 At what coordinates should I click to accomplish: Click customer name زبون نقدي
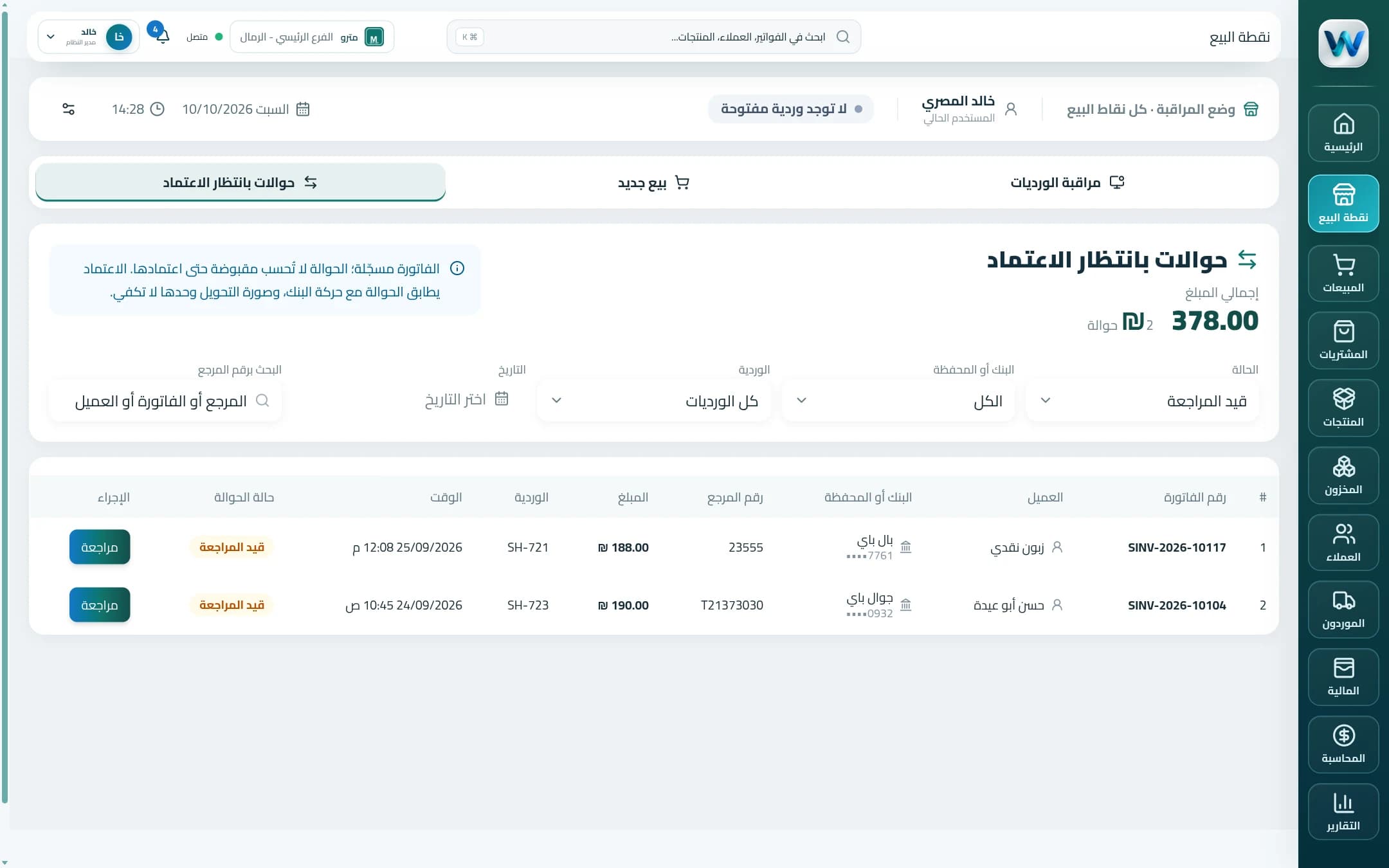[1017, 547]
